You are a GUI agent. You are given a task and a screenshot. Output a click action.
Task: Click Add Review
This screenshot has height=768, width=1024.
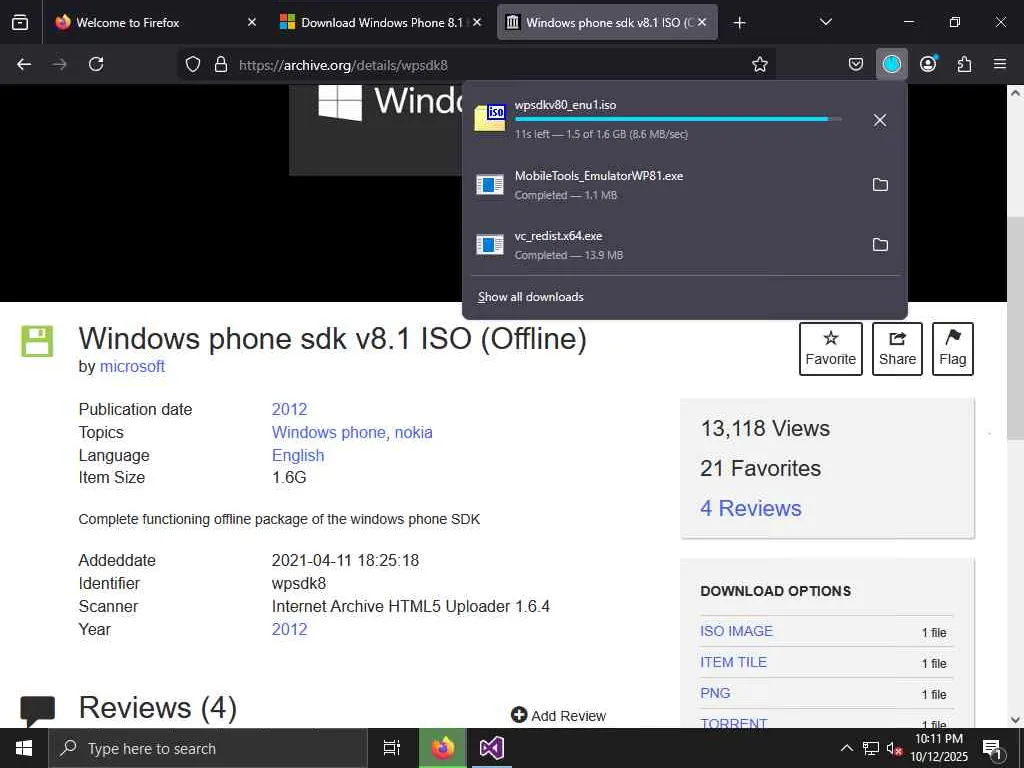(559, 716)
